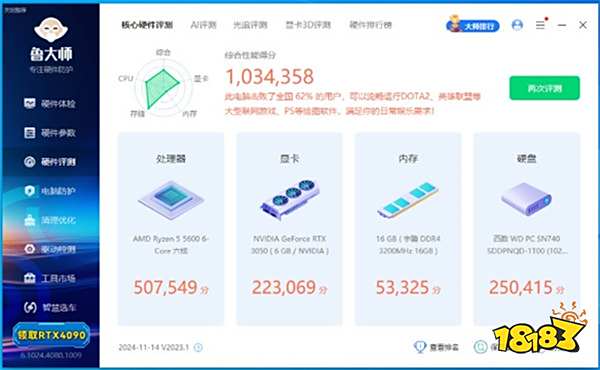Open 清理优化 in the sidebar
This screenshot has width=600, height=370.
coord(50,220)
